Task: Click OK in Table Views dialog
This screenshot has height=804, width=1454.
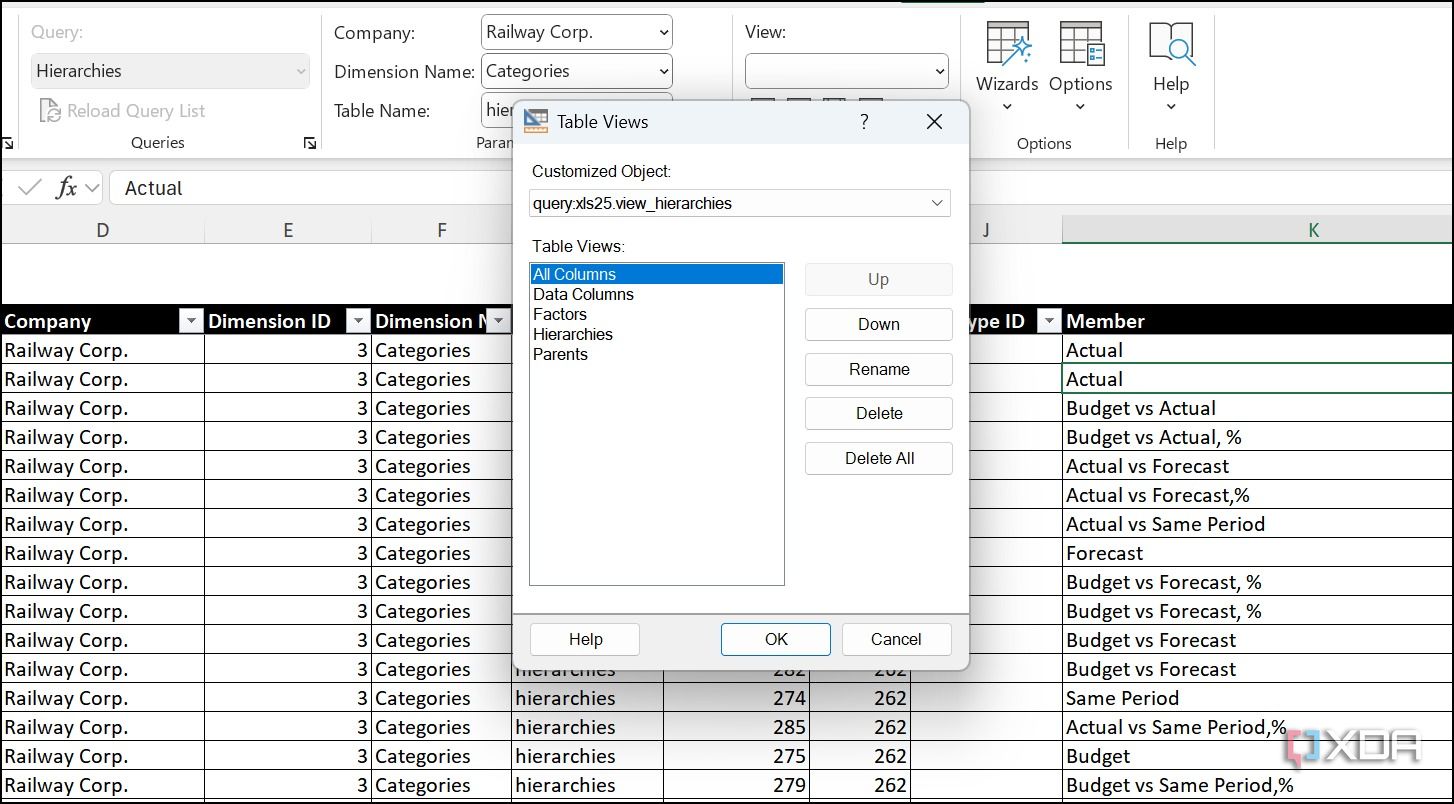Action: (x=776, y=639)
